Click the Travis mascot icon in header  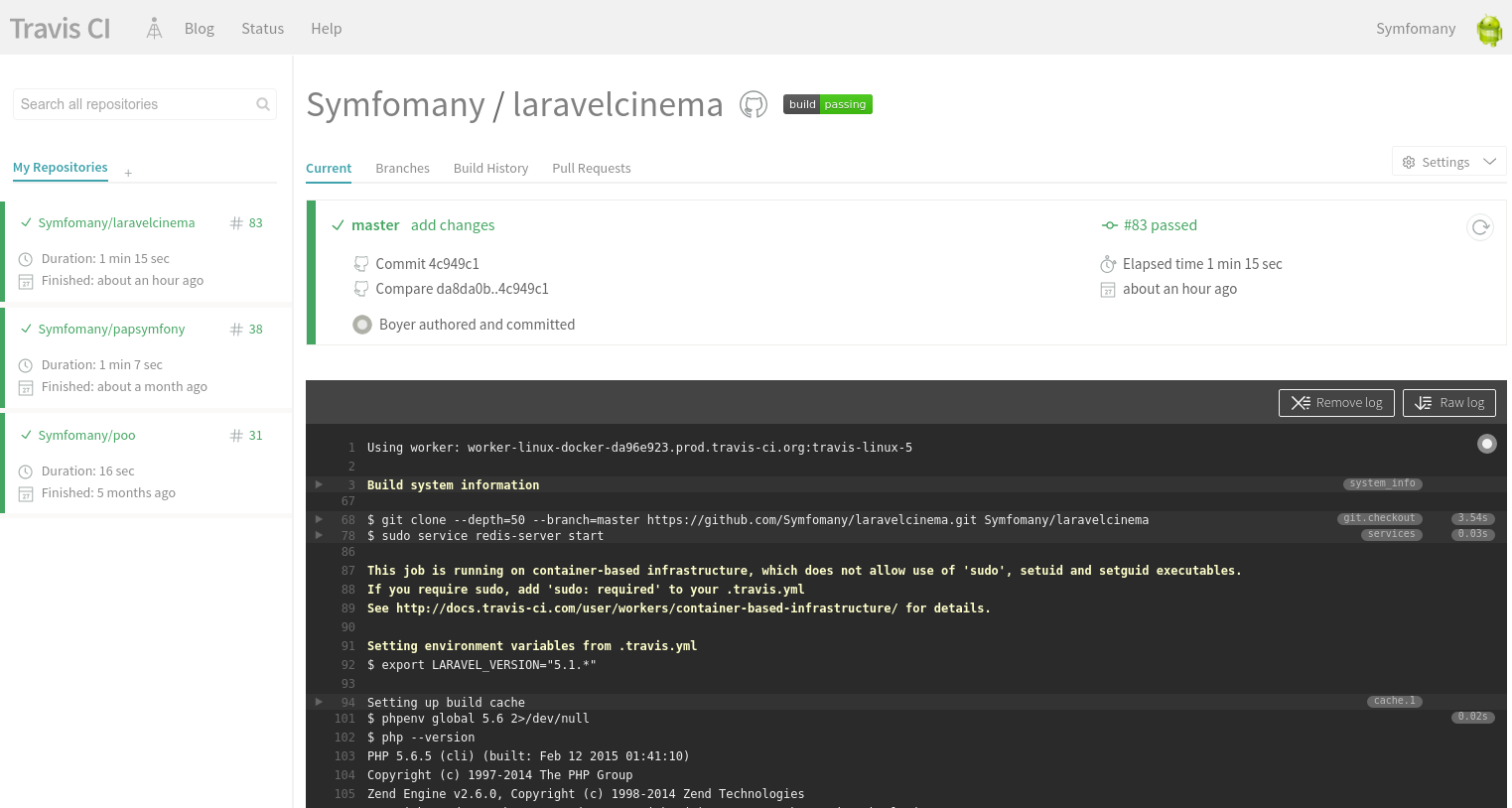click(x=154, y=29)
